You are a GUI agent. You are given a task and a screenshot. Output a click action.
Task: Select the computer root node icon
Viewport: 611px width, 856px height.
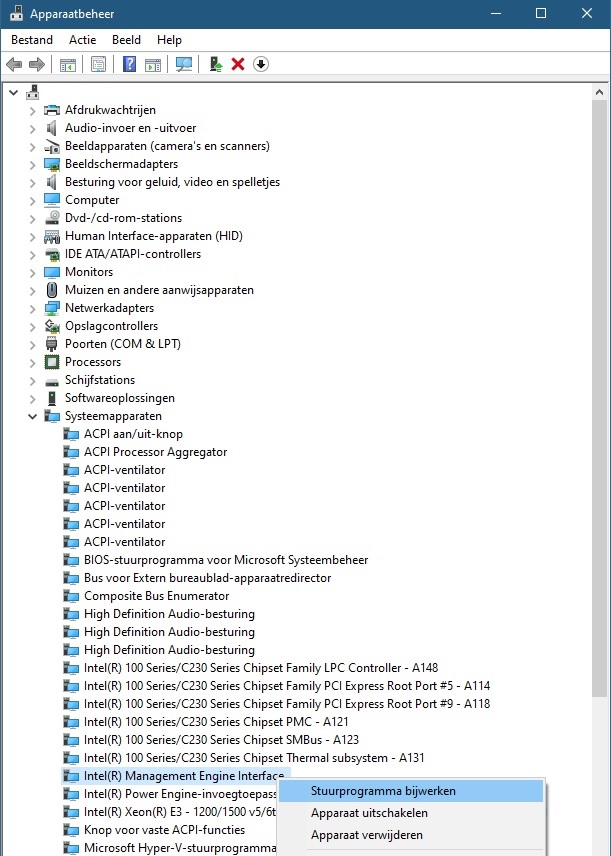[33, 92]
